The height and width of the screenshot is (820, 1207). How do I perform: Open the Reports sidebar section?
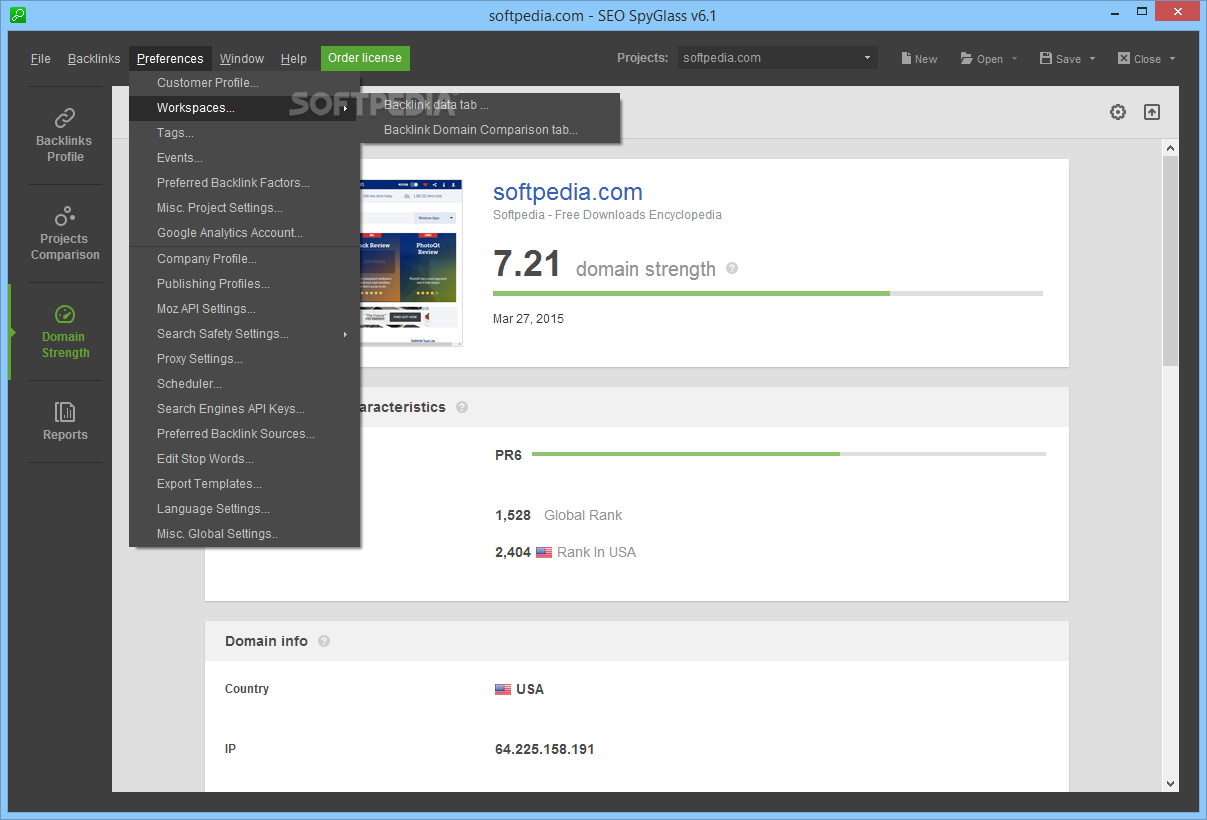(x=65, y=421)
